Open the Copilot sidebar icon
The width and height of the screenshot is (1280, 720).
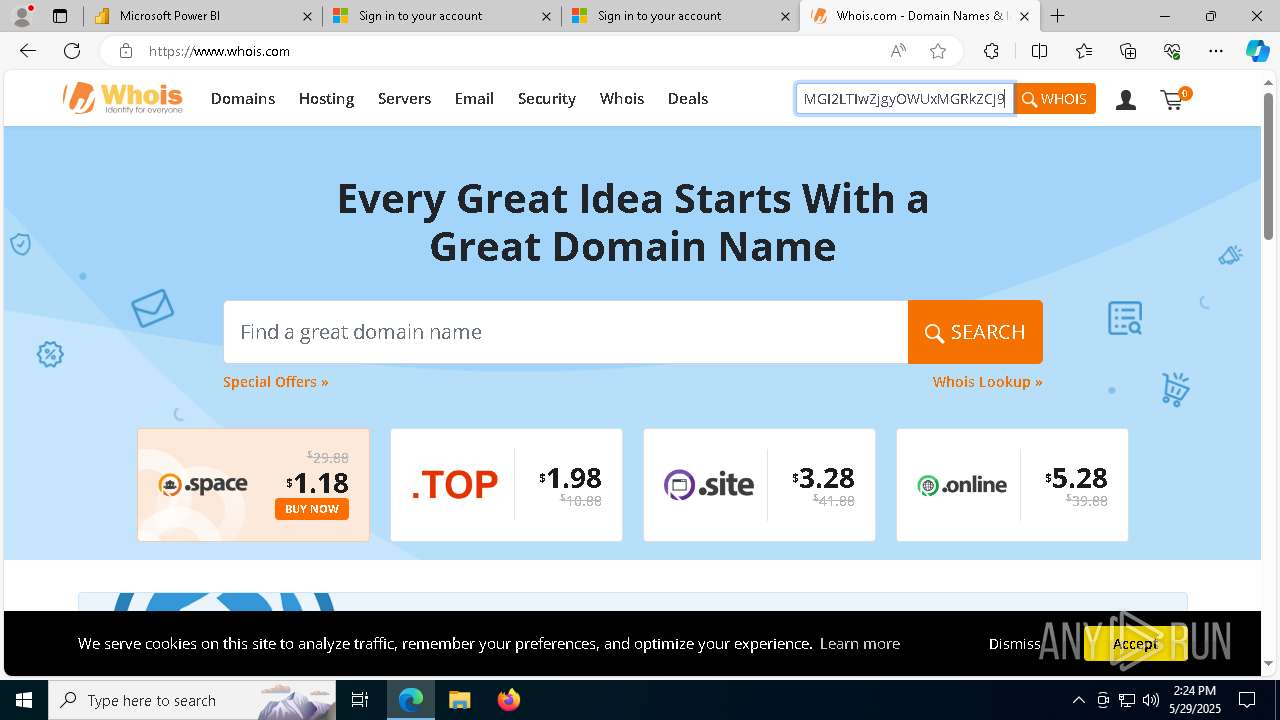pyautogui.click(x=1257, y=51)
